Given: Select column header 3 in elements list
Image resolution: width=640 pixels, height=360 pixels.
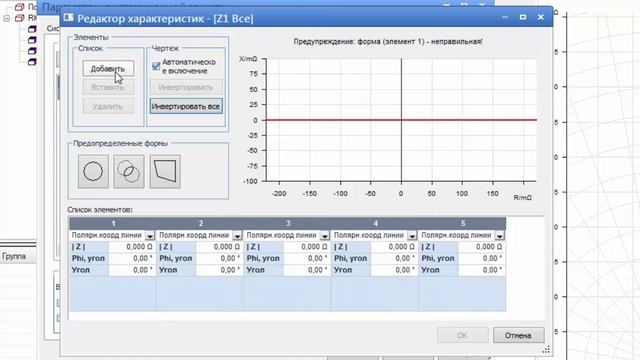Looking at the screenshot, I should tap(288, 223).
